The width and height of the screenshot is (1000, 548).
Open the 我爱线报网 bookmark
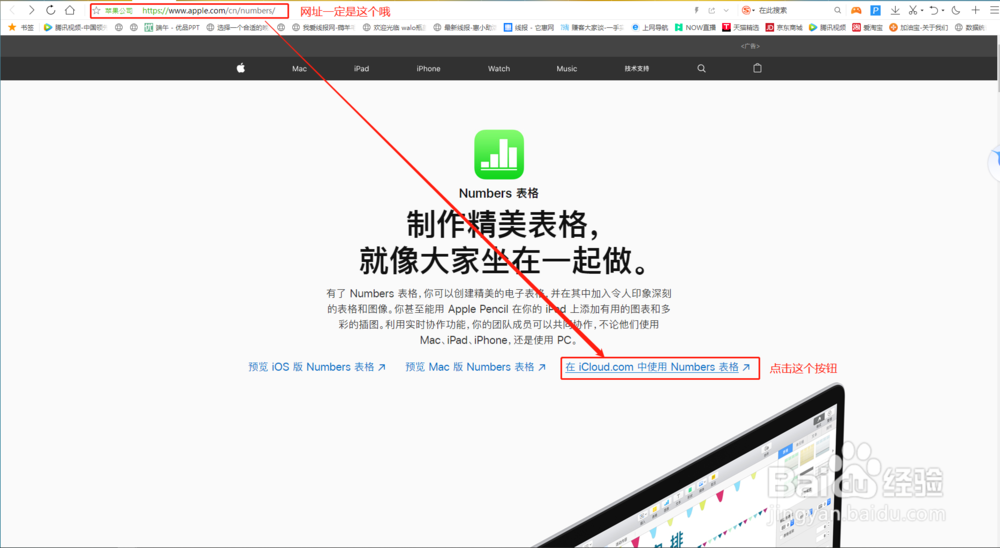323,27
